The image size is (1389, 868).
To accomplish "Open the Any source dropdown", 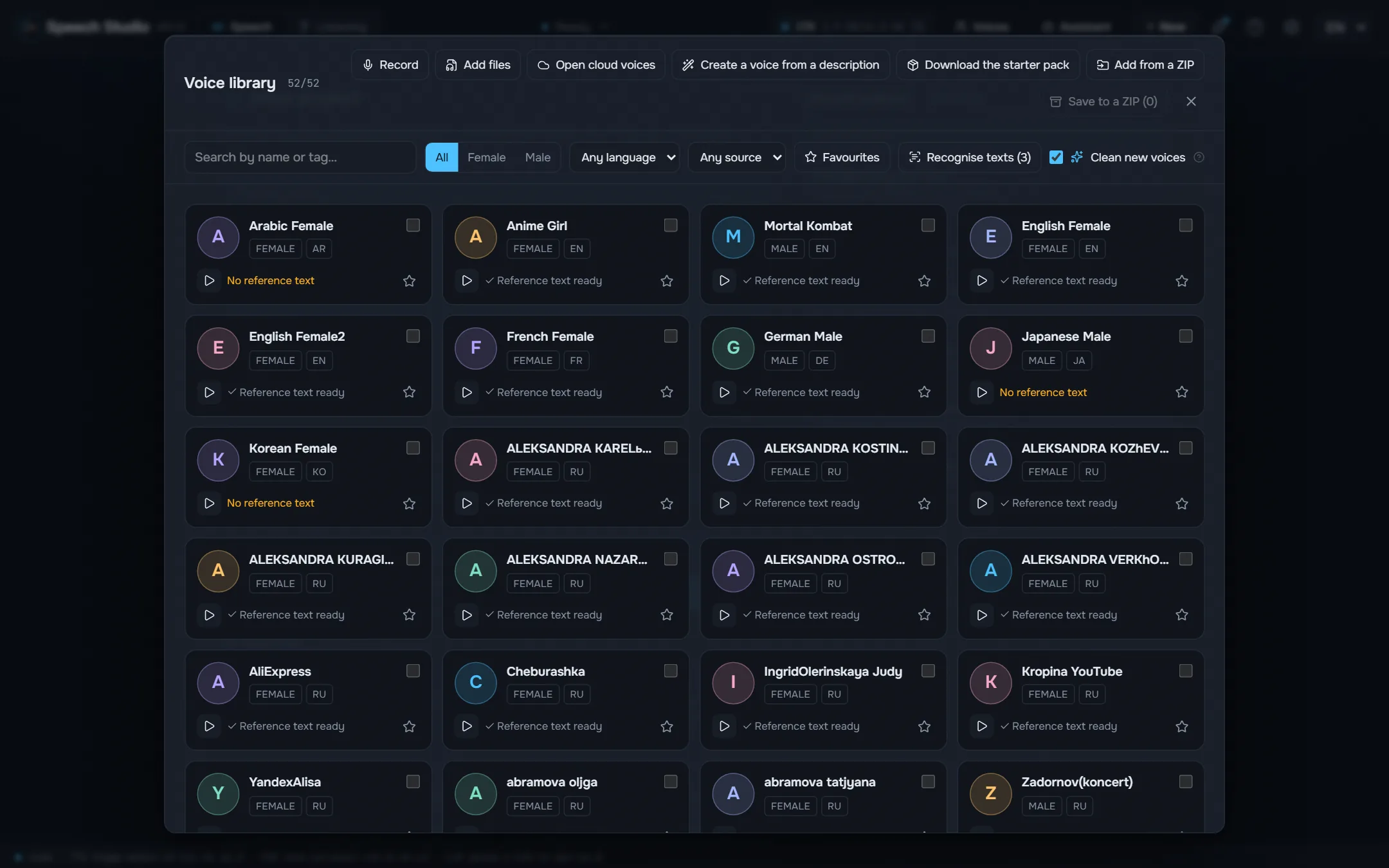I will pyautogui.click(x=737, y=158).
